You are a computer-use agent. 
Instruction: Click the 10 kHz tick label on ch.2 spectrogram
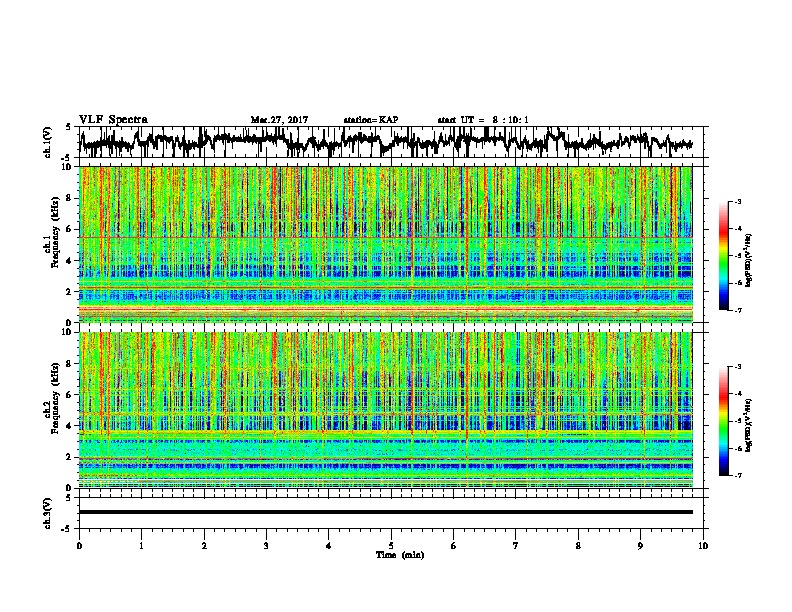66,332
